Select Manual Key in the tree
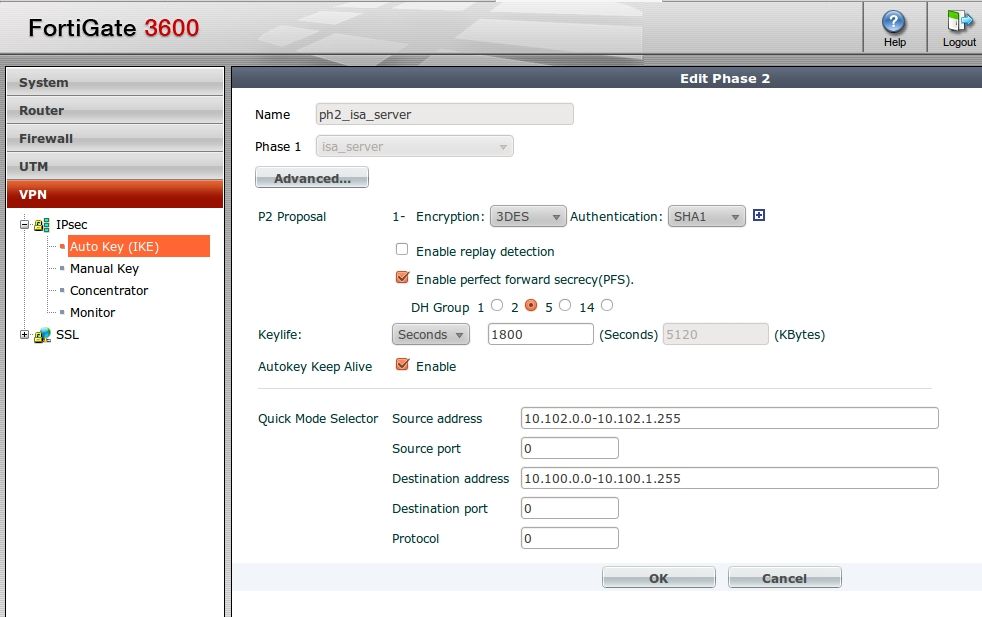This screenshot has width=982, height=617. tap(105, 269)
